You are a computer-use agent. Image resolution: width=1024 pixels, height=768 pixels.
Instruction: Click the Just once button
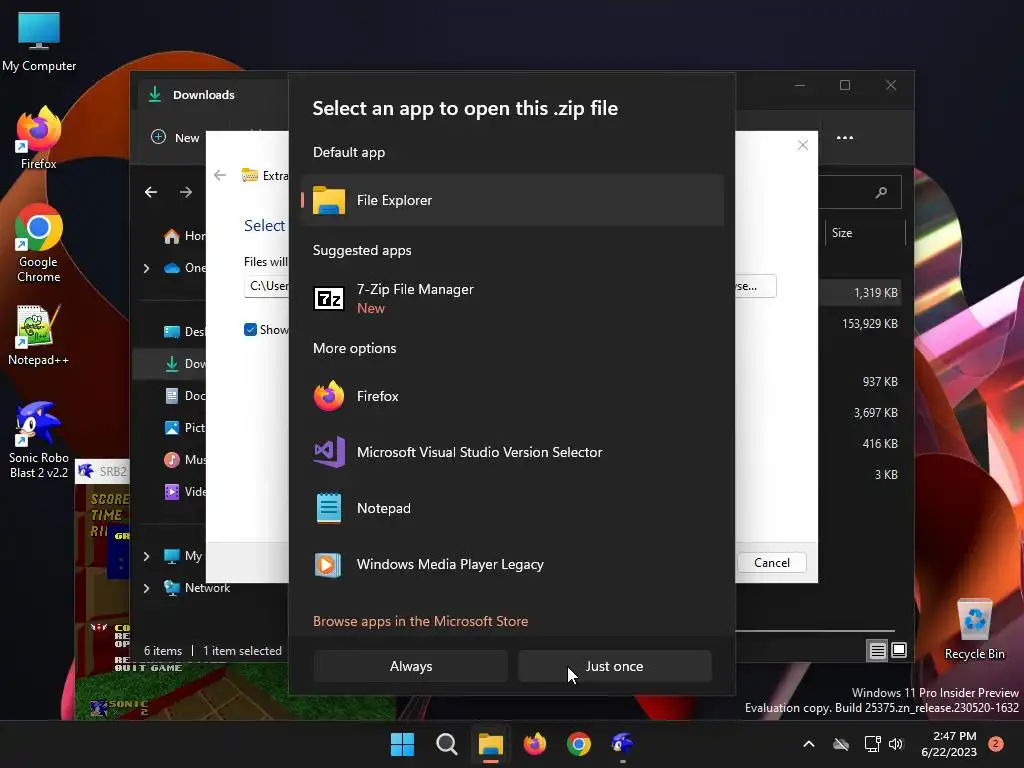coord(615,666)
